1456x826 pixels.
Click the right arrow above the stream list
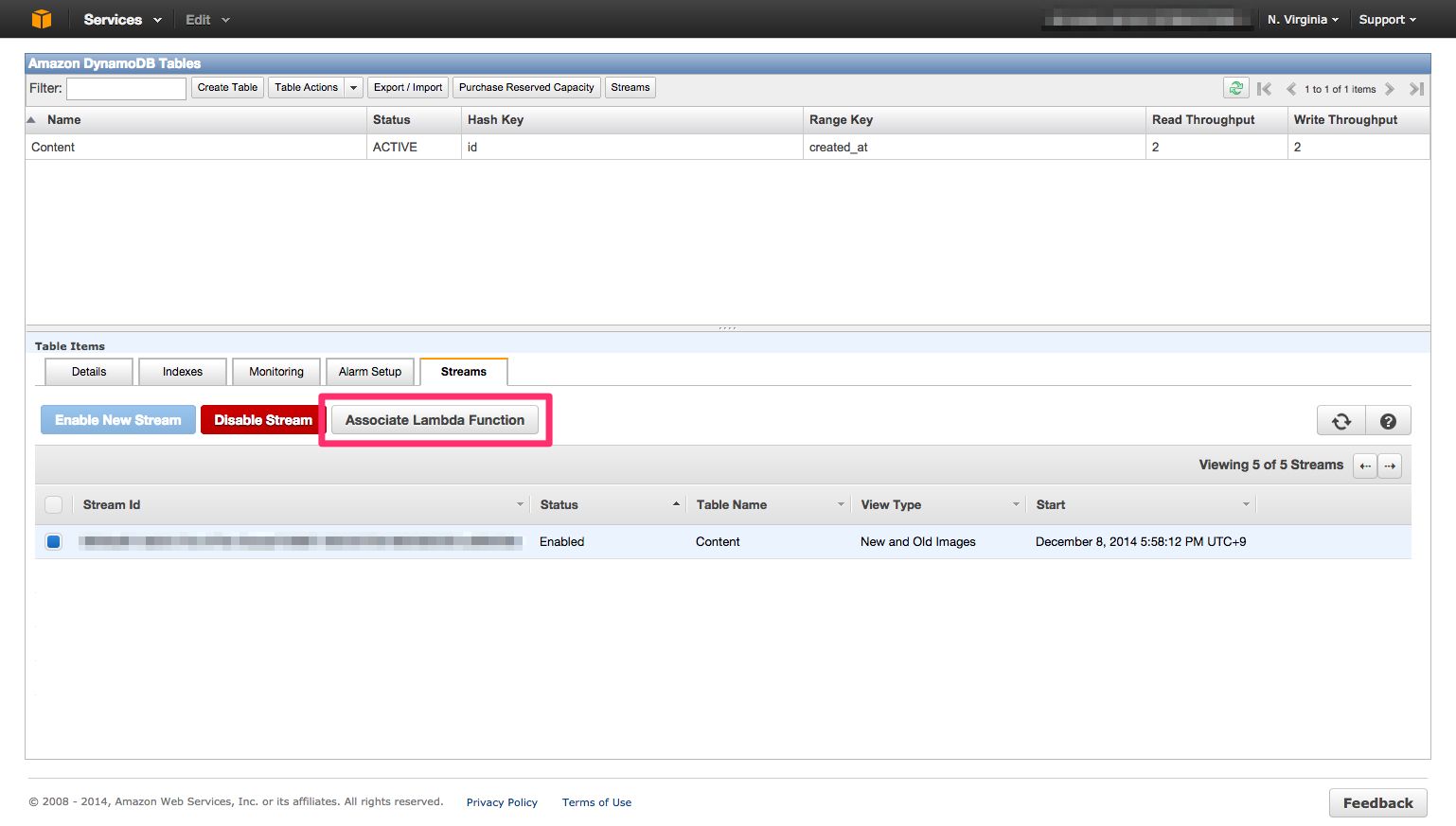pyautogui.click(x=1390, y=466)
